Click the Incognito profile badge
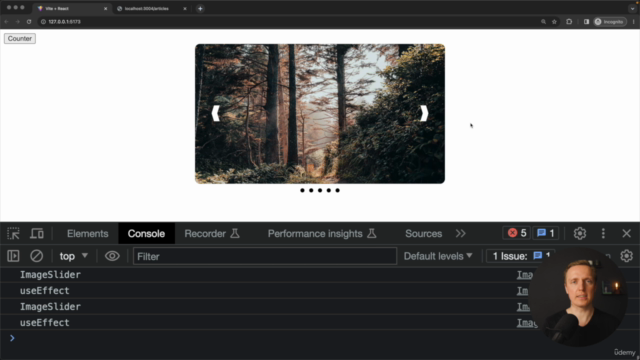The height and width of the screenshot is (360, 640). tap(610, 22)
